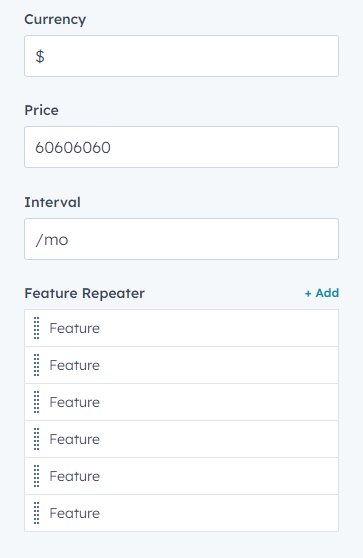Screen dimensions: 363x558
Task: Open the first Feature row
Action: [182, 328]
